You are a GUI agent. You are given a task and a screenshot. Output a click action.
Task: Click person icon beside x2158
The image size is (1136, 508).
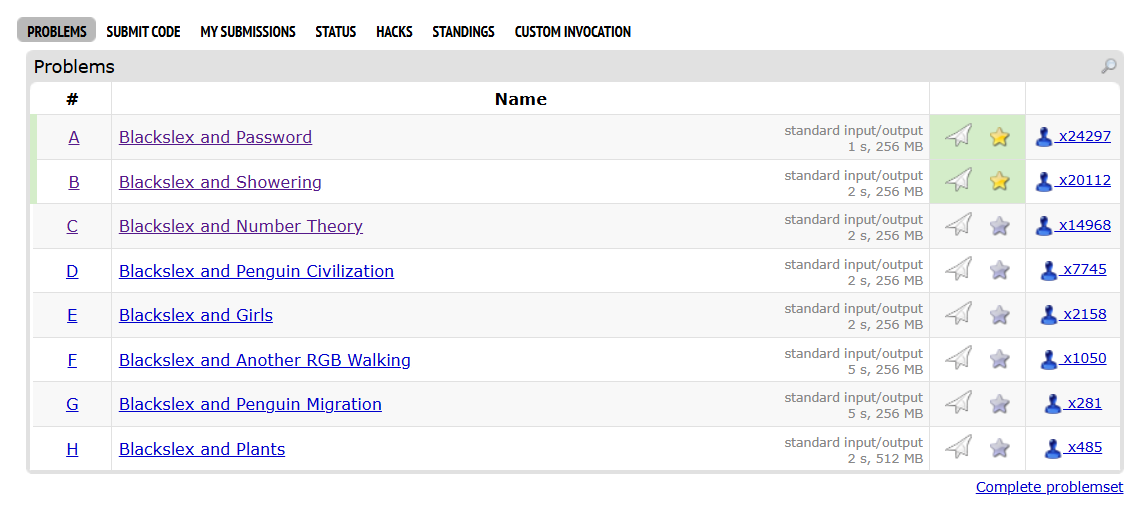(x=1048, y=315)
